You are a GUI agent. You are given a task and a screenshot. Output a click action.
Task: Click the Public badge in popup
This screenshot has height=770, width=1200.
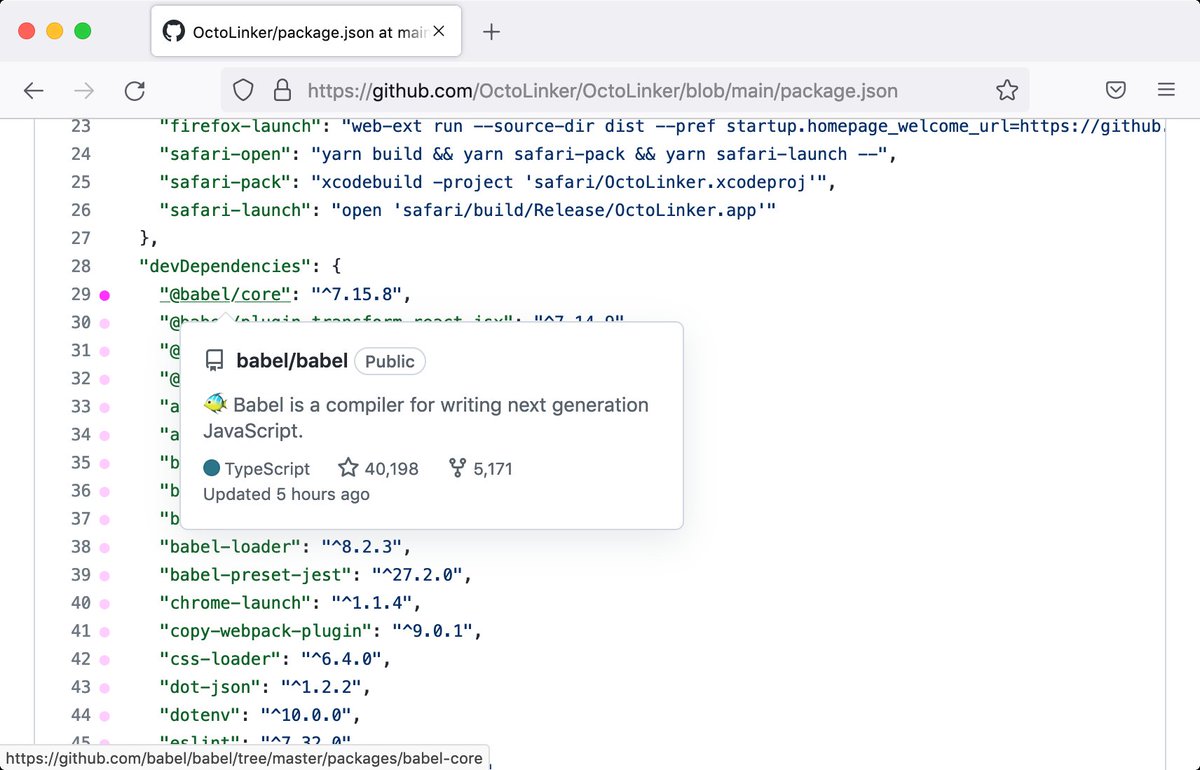390,362
